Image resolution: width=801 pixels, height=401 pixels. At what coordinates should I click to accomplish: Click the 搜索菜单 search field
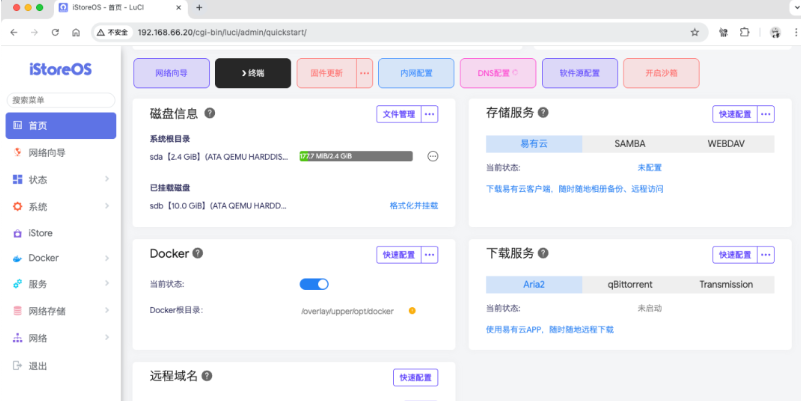coord(60,100)
